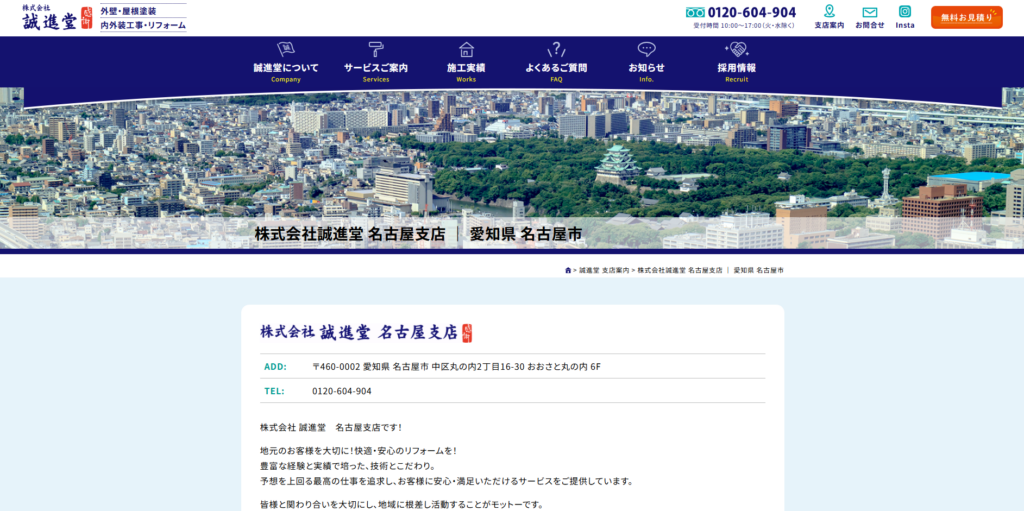Click the Nagoya castle banner image
Viewport: 1024px width, 511px height.
(512, 169)
